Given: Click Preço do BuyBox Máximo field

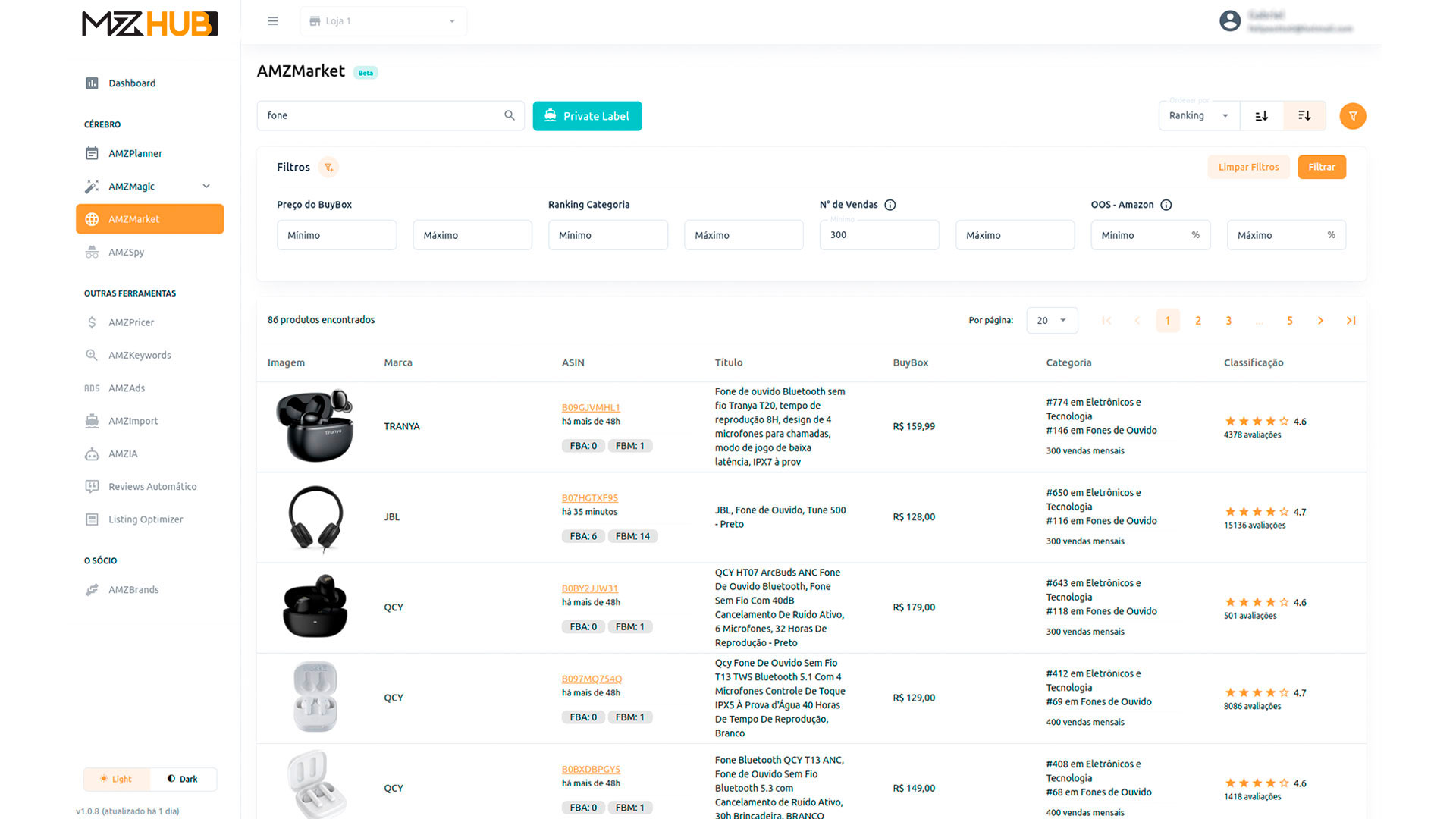Looking at the screenshot, I should 472,235.
